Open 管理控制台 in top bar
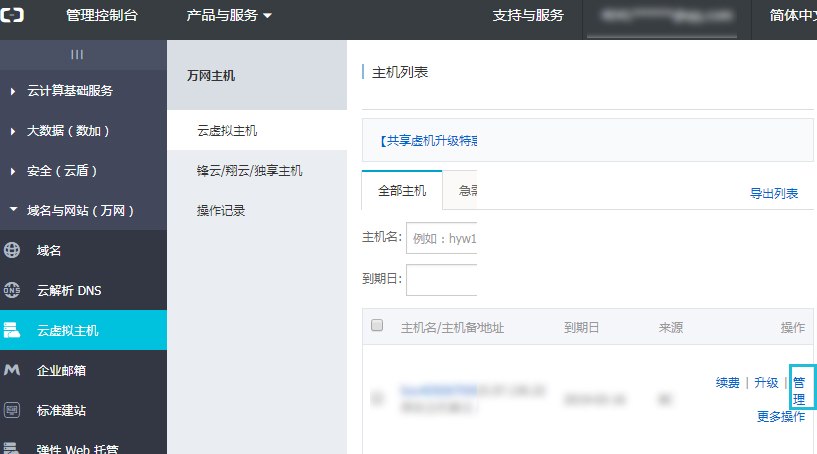817x454 pixels. point(102,16)
